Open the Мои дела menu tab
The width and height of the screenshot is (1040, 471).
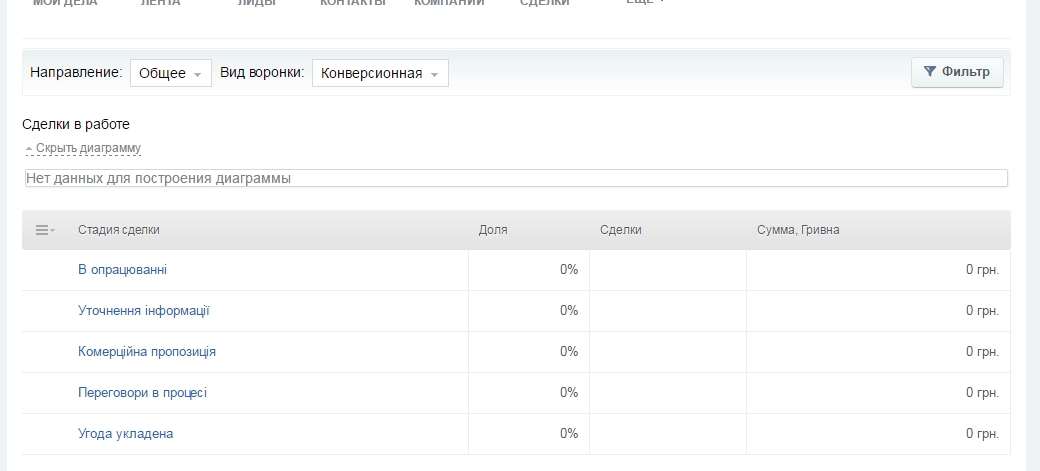click(65, 3)
